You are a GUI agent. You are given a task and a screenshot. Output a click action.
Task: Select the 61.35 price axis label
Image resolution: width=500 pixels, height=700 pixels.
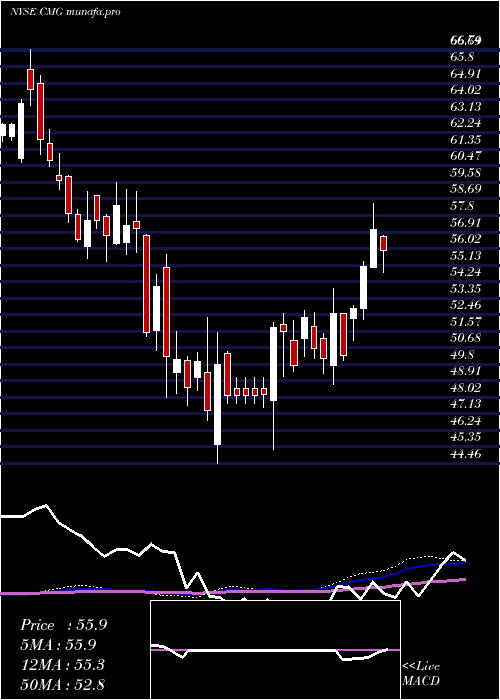tap(466, 140)
